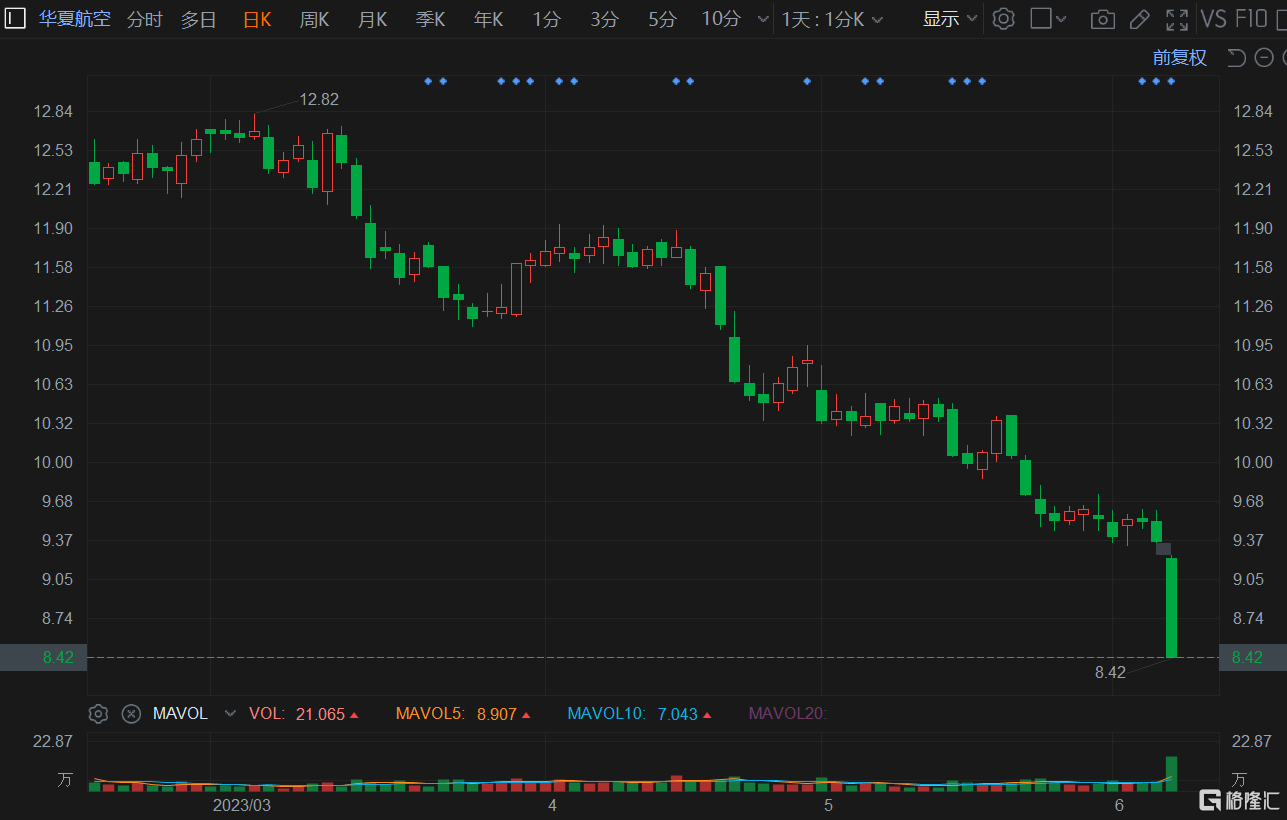This screenshot has height=820, width=1287.
Task: Activate the pencil drawing tool
Action: click(x=1139, y=19)
